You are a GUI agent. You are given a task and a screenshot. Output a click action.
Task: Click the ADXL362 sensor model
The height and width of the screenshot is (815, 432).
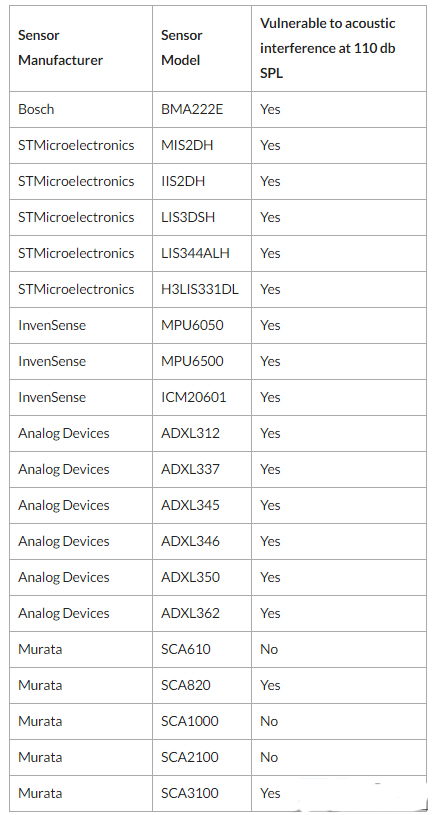(190, 613)
